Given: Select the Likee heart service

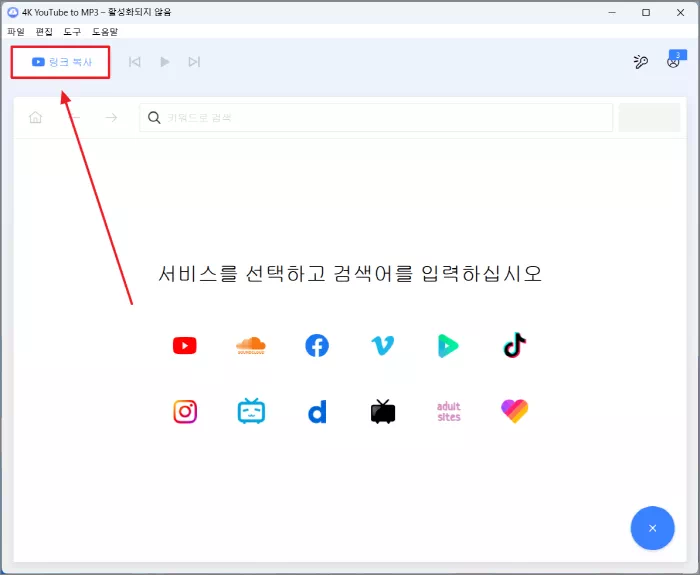Looking at the screenshot, I should pyautogui.click(x=515, y=411).
